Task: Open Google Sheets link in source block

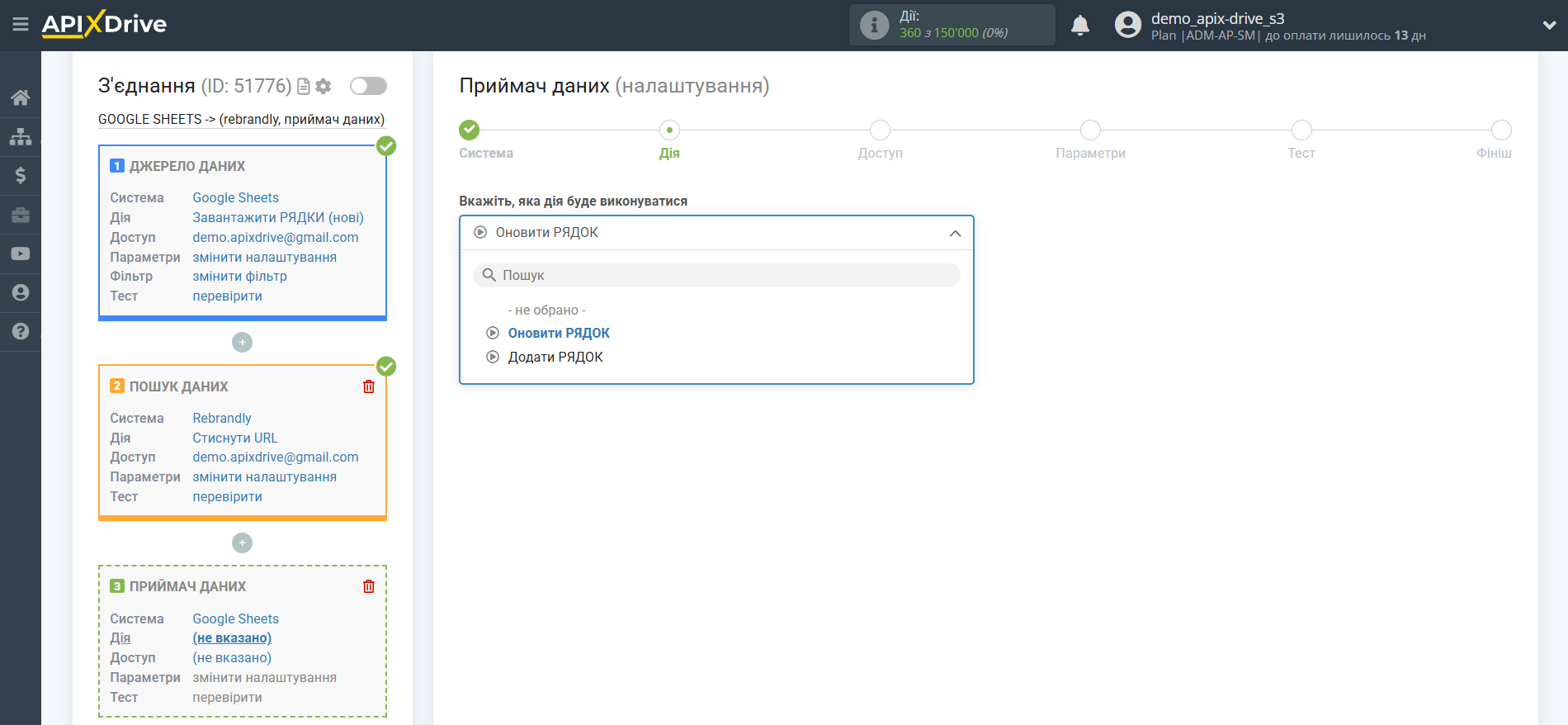Action: pos(236,198)
